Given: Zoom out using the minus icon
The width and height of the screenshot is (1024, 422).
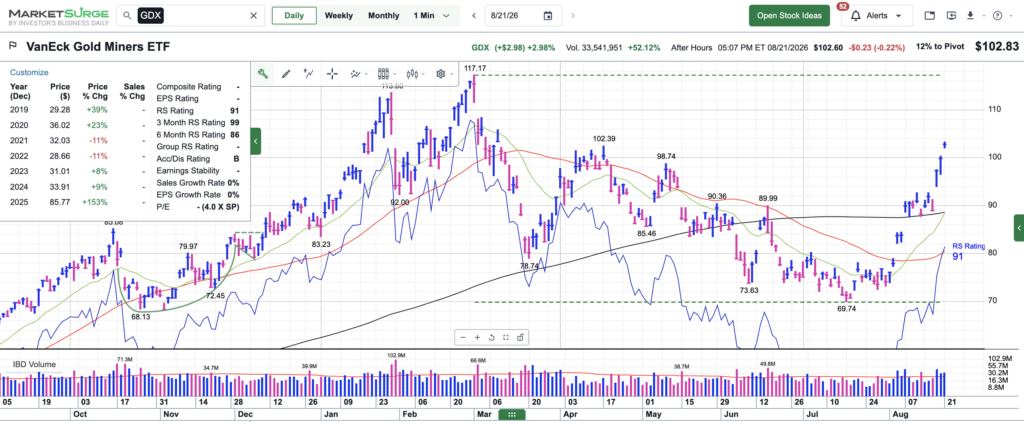Looking at the screenshot, I should pos(463,338).
